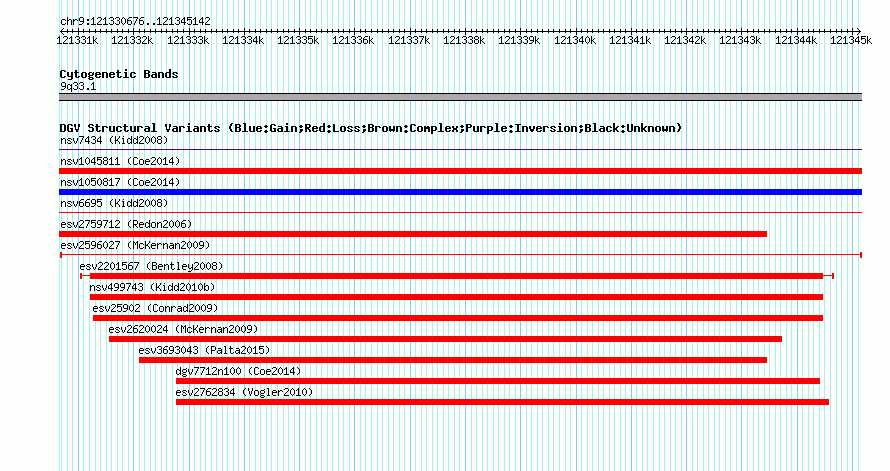Click the esv2620024 (McKernan2009) label
Screen dimensions: 890x471
pyautogui.click(x=183, y=329)
